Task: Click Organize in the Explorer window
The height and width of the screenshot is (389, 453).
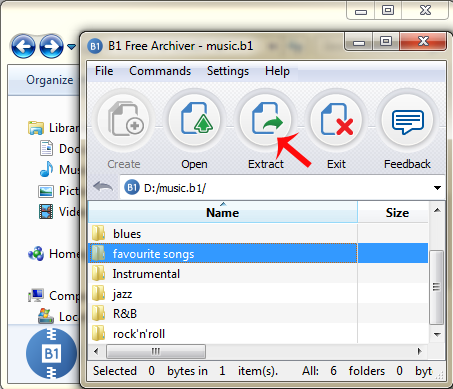Action: [50, 80]
